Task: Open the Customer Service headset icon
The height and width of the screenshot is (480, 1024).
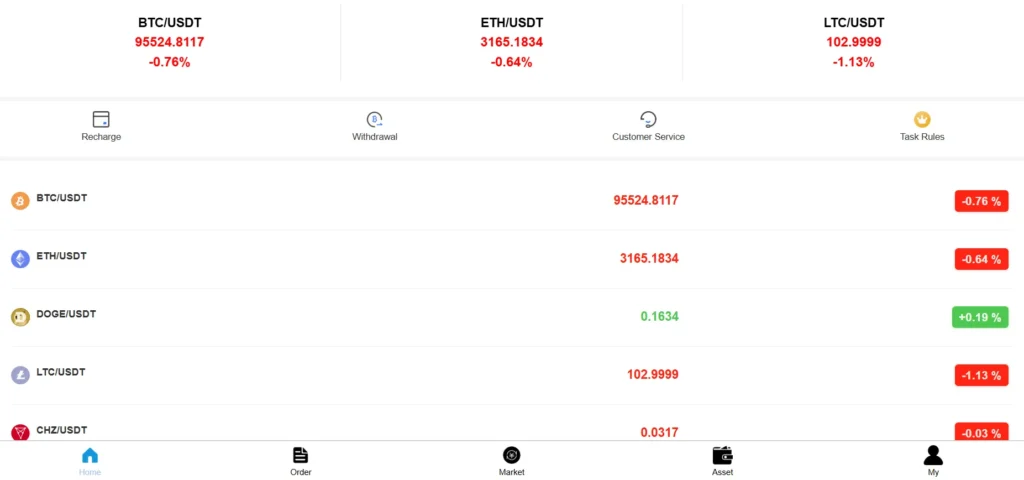Action: click(648, 119)
